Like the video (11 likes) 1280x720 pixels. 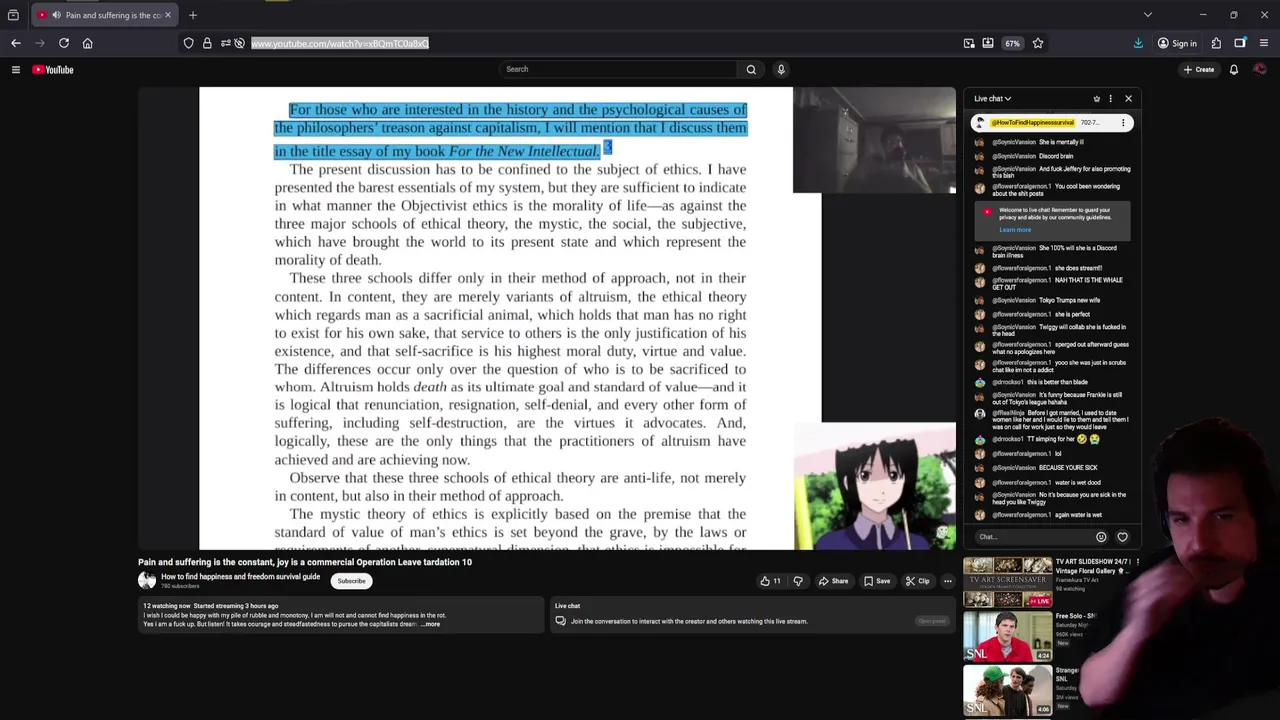(770, 581)
